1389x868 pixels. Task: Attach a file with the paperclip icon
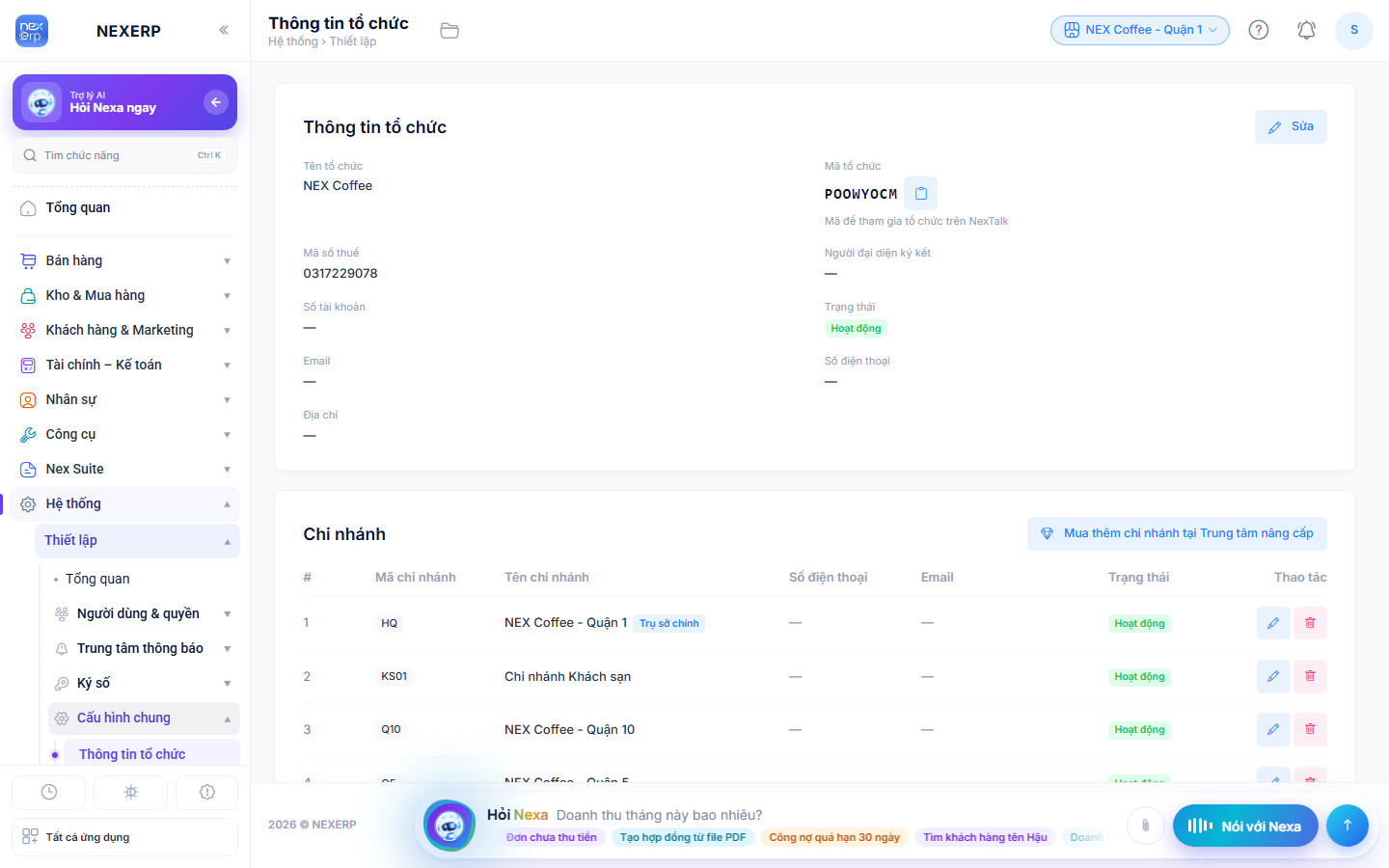click(x=1145, y=825)
